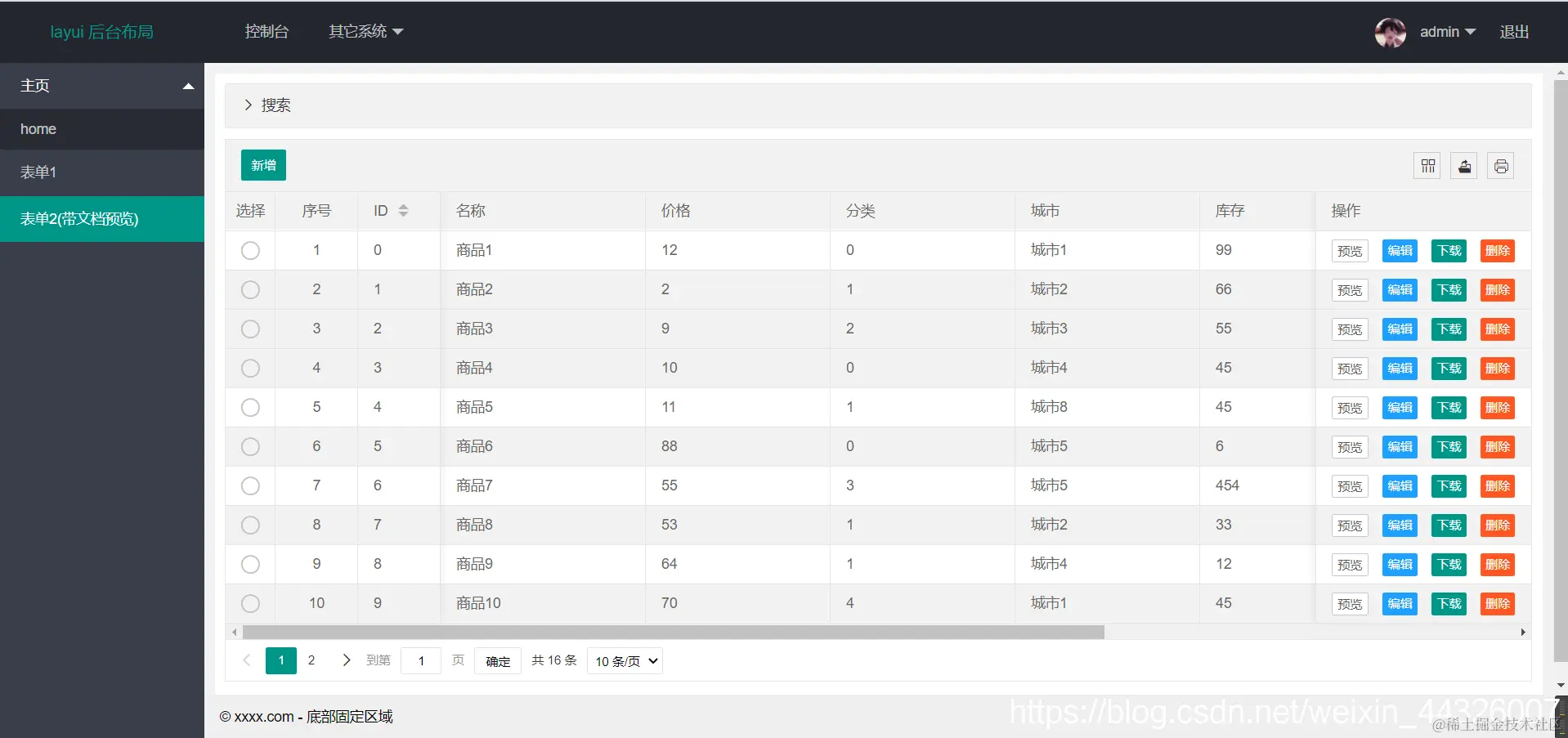Screen dimensions: 1568x738
Task: Click 预览 for 商品10 row
Action: click(1350, 604)
